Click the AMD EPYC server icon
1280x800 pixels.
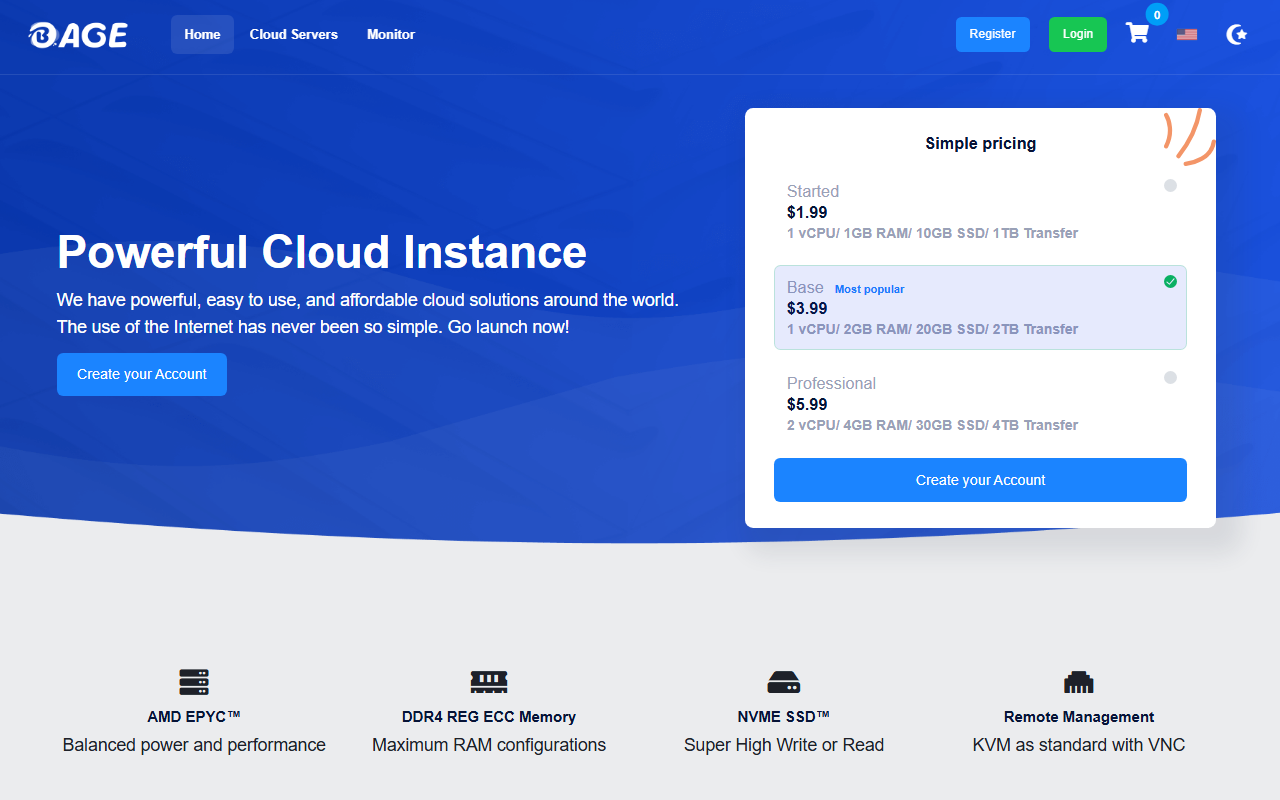[194, 682]
